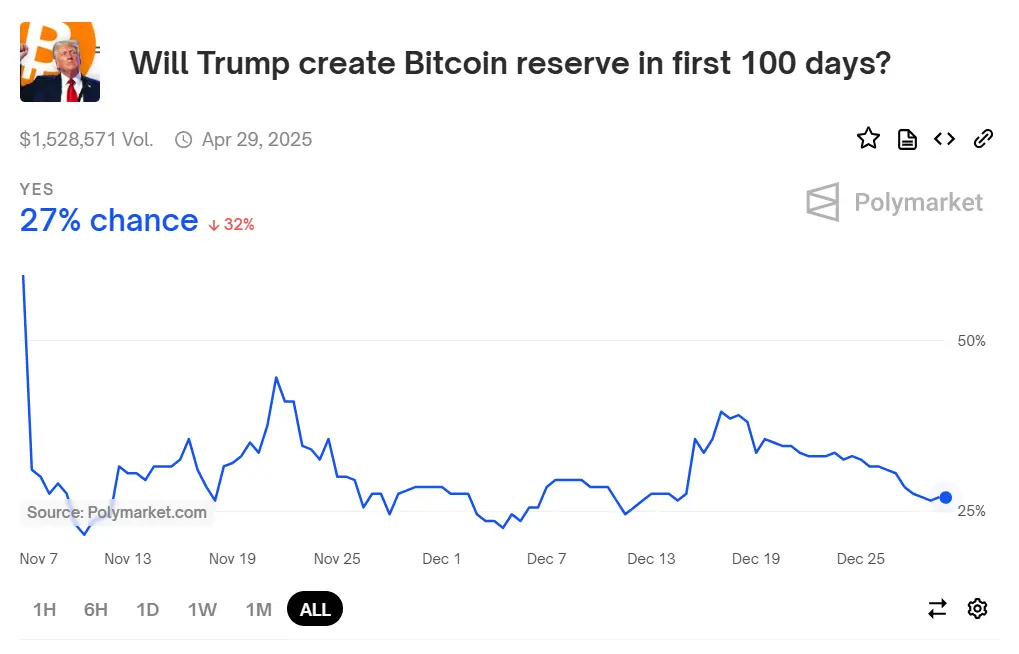
Task: Select the 1W timeframe
Action: [201, 608]
